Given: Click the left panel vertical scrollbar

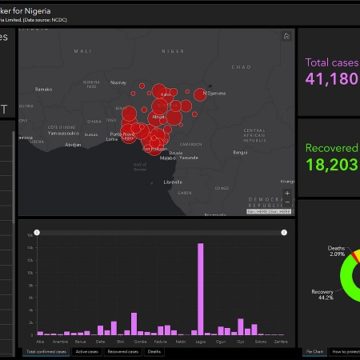Looking at the screenshot, I should 13,177.
